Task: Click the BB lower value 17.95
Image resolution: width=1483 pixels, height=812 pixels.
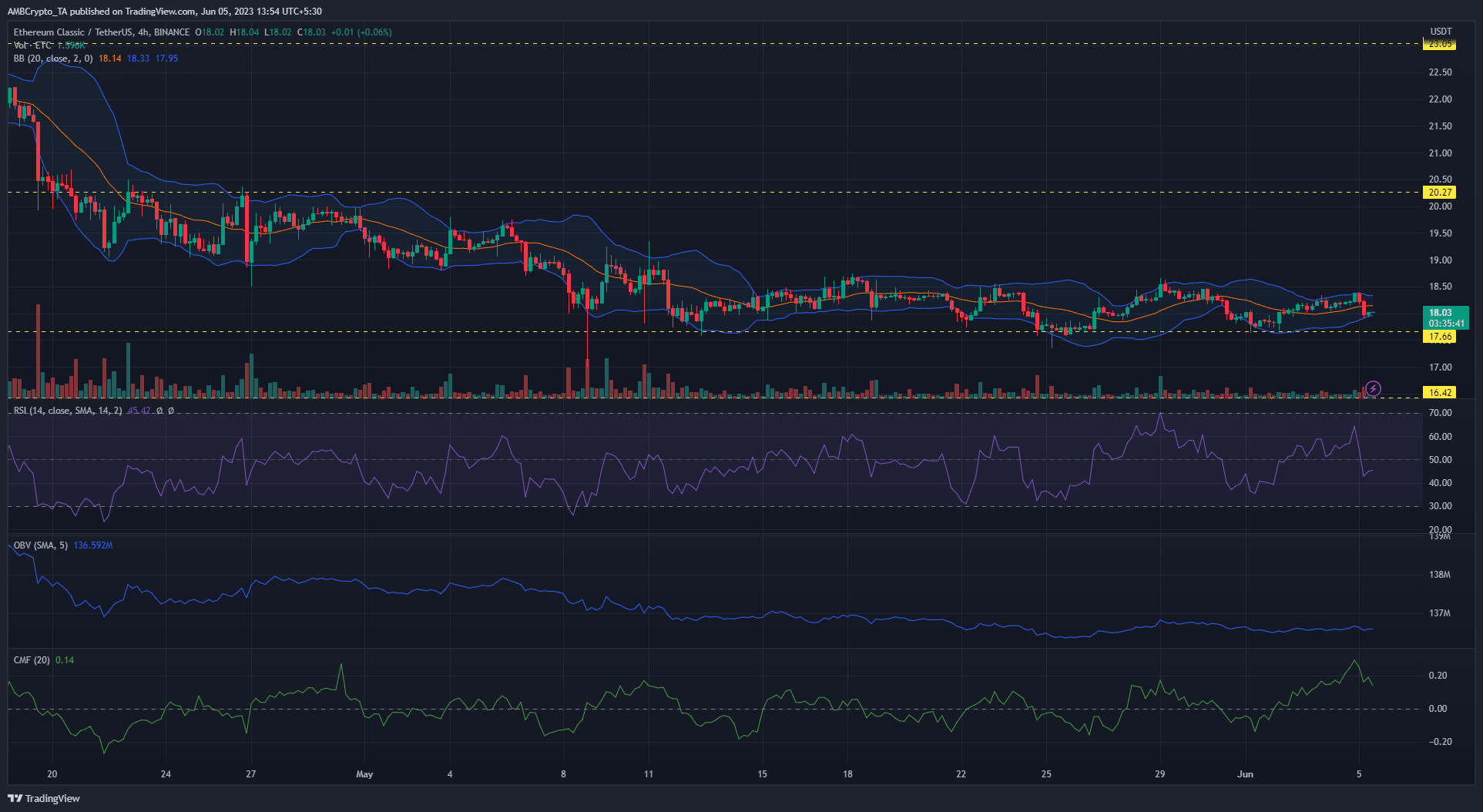Action: coord(167,59)
